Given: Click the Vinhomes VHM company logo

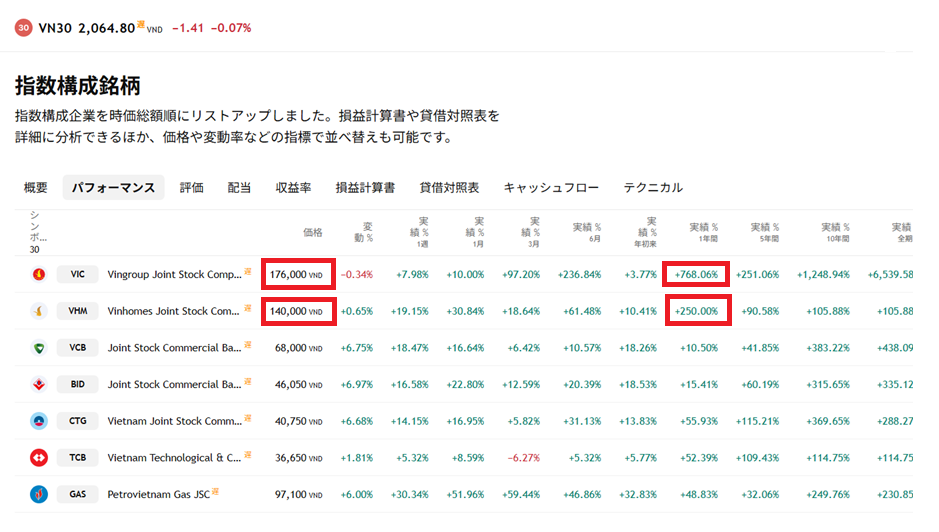Looking at the screenshot, I should (39, 311).
